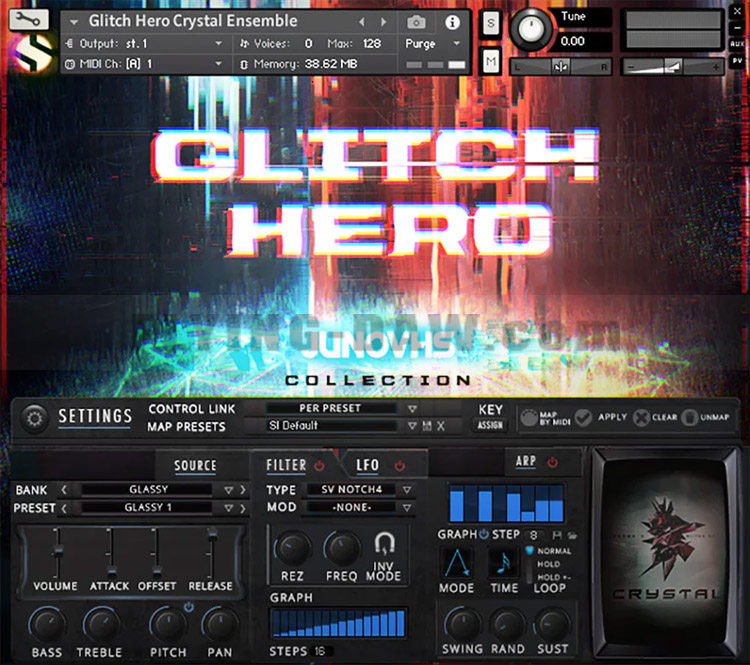The image size is (750, 665).
Task: Delete map preset with X icon
Action: [x=441, y=426]
